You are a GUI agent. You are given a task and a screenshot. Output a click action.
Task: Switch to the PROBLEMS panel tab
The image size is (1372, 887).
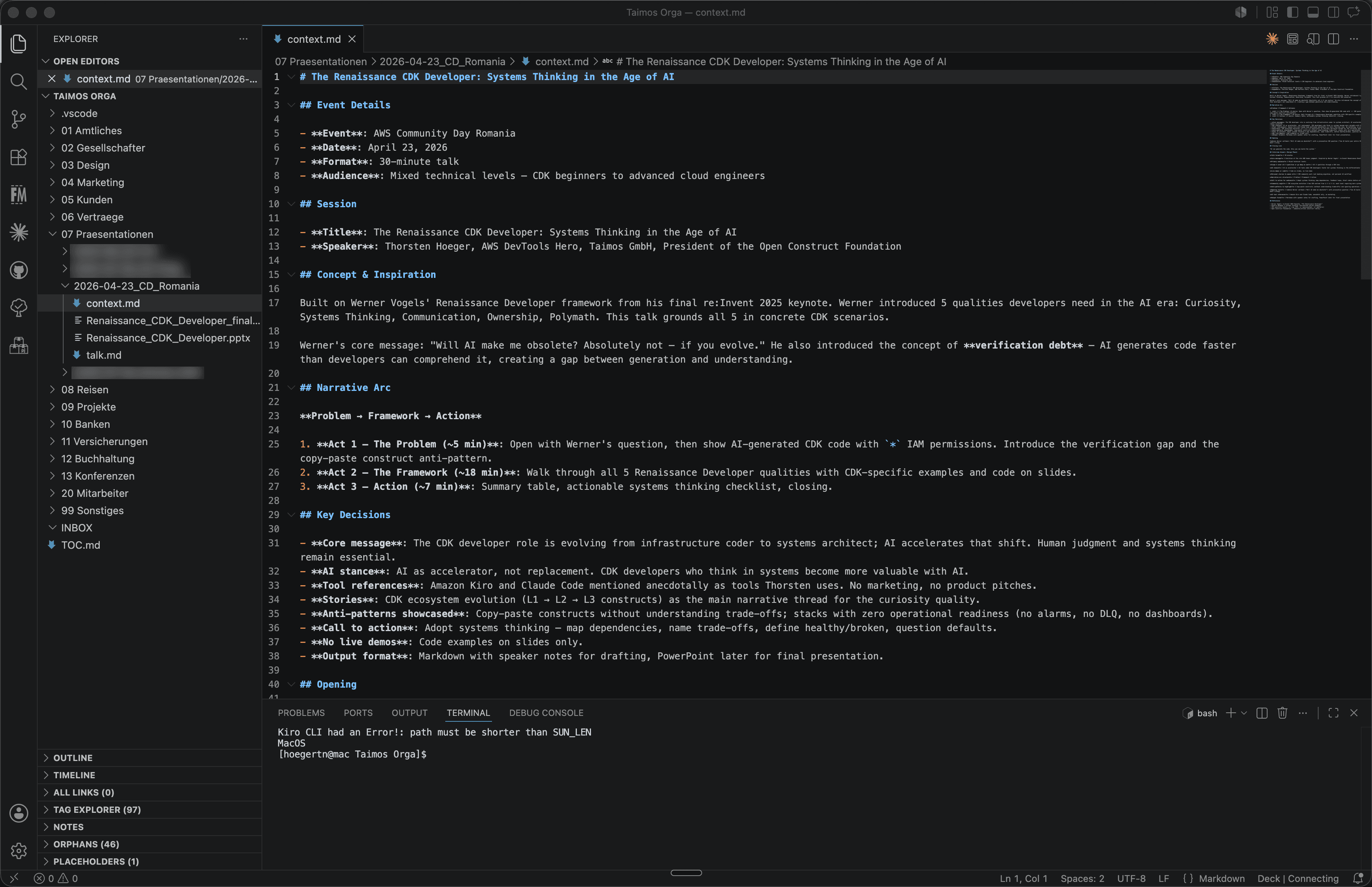[x=301, y=713]
